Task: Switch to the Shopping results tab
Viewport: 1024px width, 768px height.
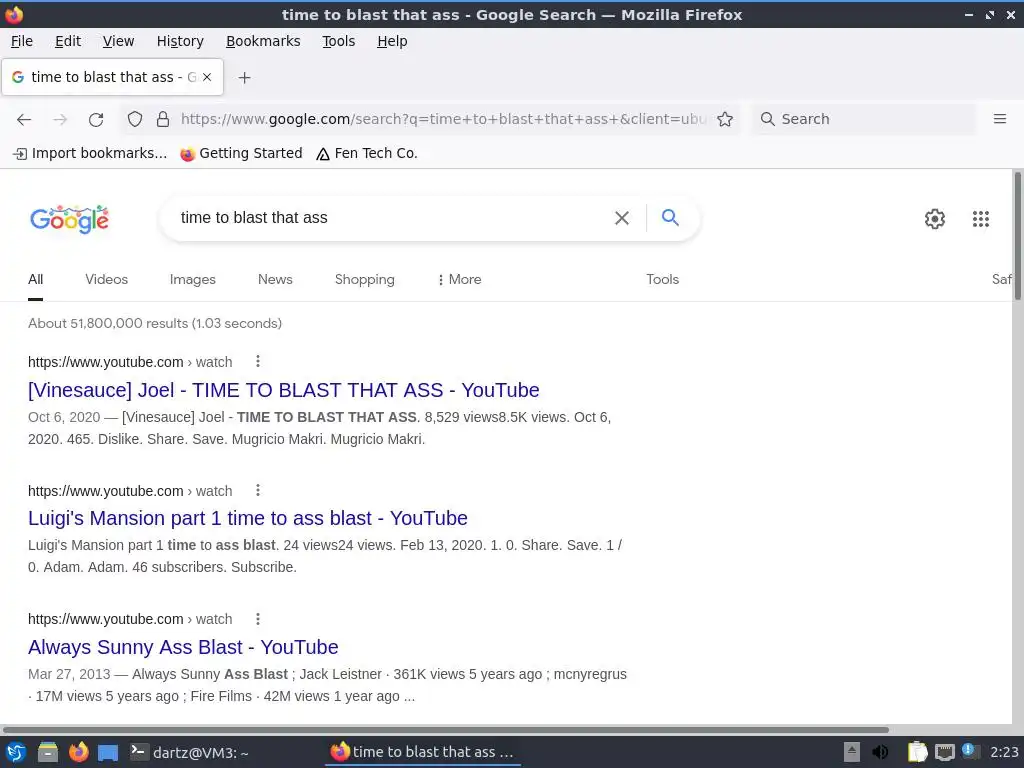Action: [x=364, y=280]
